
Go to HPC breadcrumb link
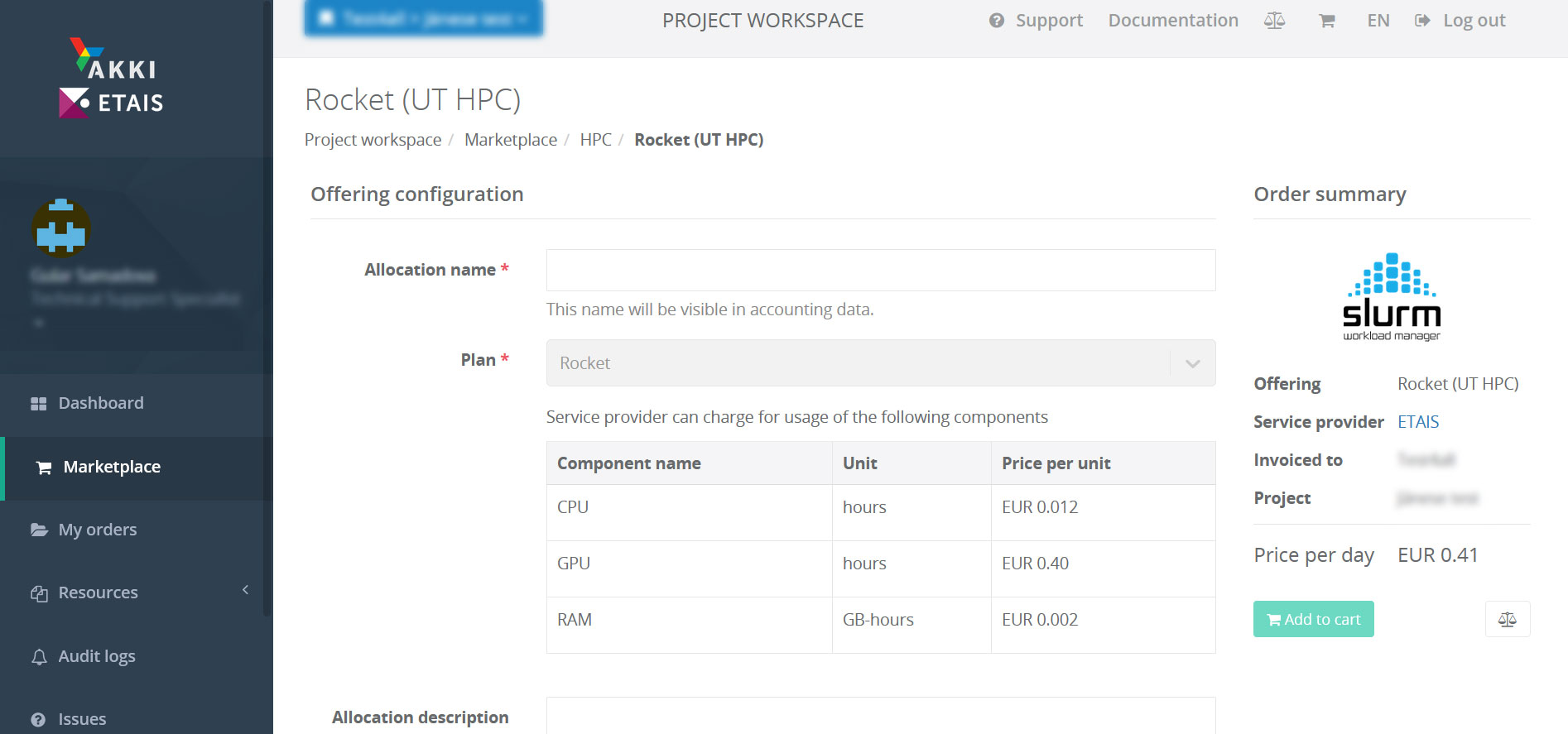pos(596,140)
